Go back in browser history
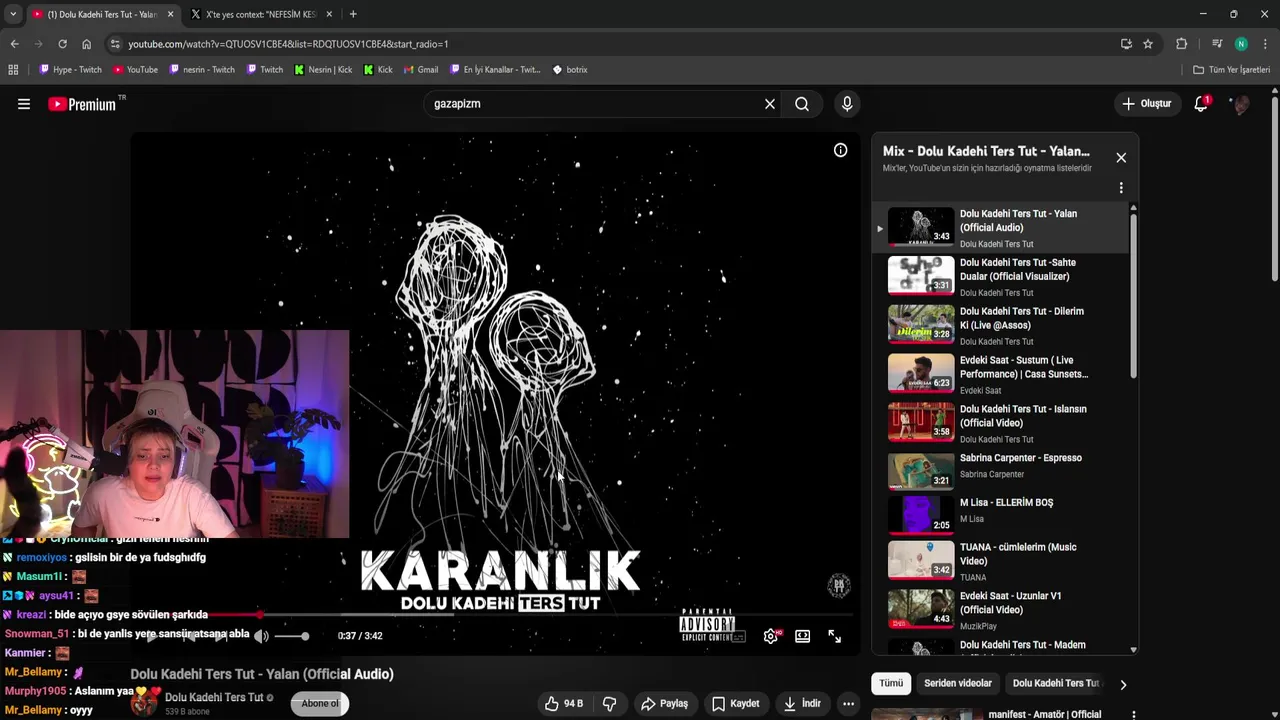 click(14, 44)
